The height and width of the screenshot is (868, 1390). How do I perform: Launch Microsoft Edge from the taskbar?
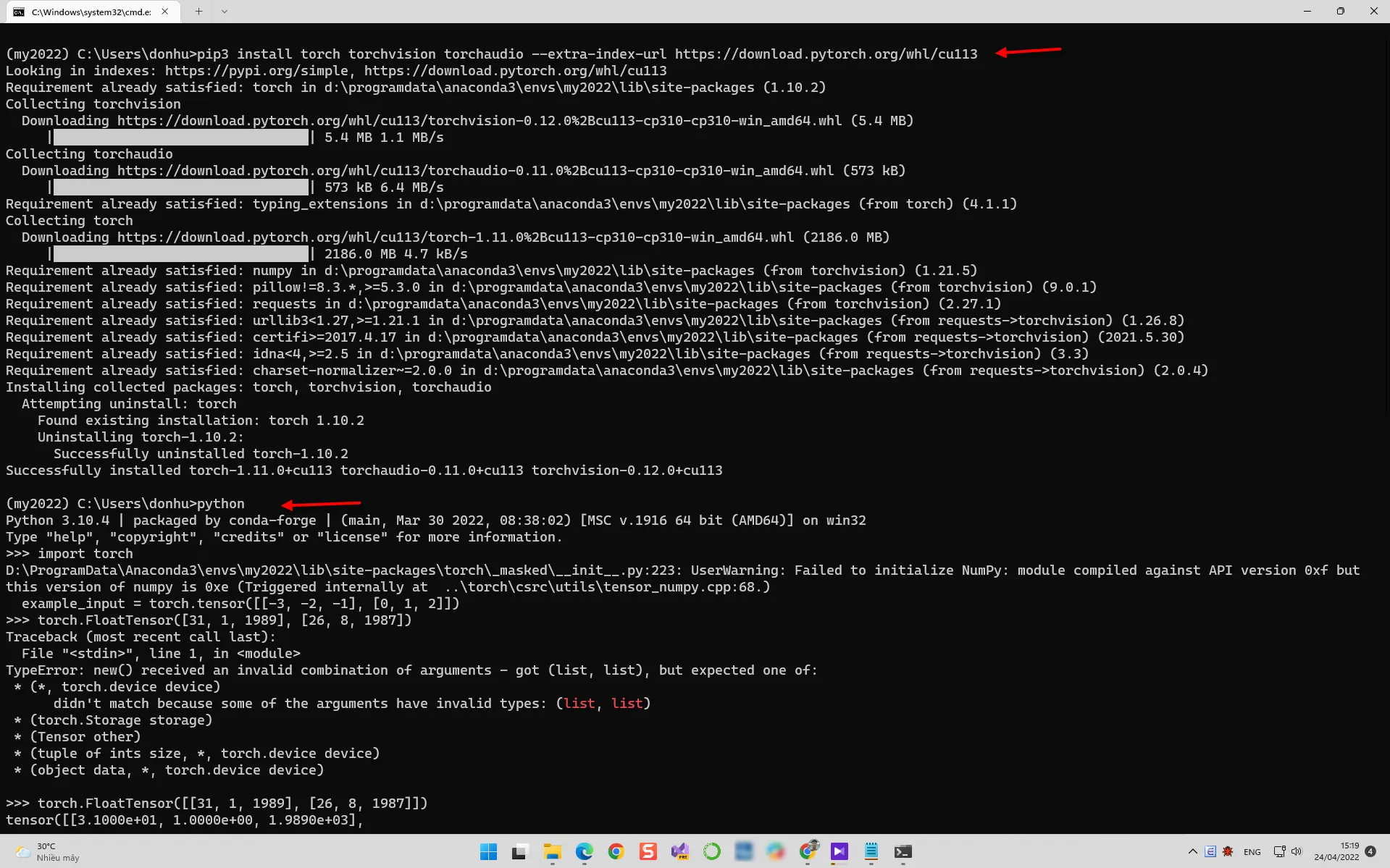click(x=584, y=851)
